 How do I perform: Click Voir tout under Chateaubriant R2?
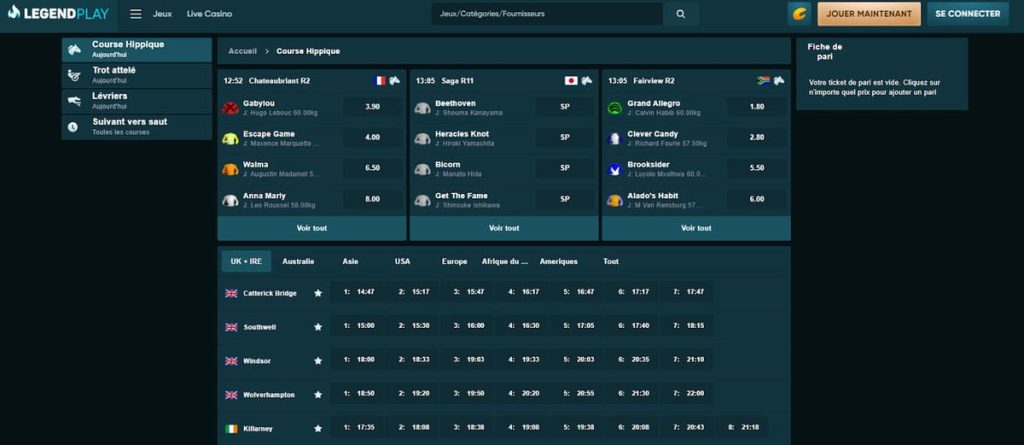point(312,228)
